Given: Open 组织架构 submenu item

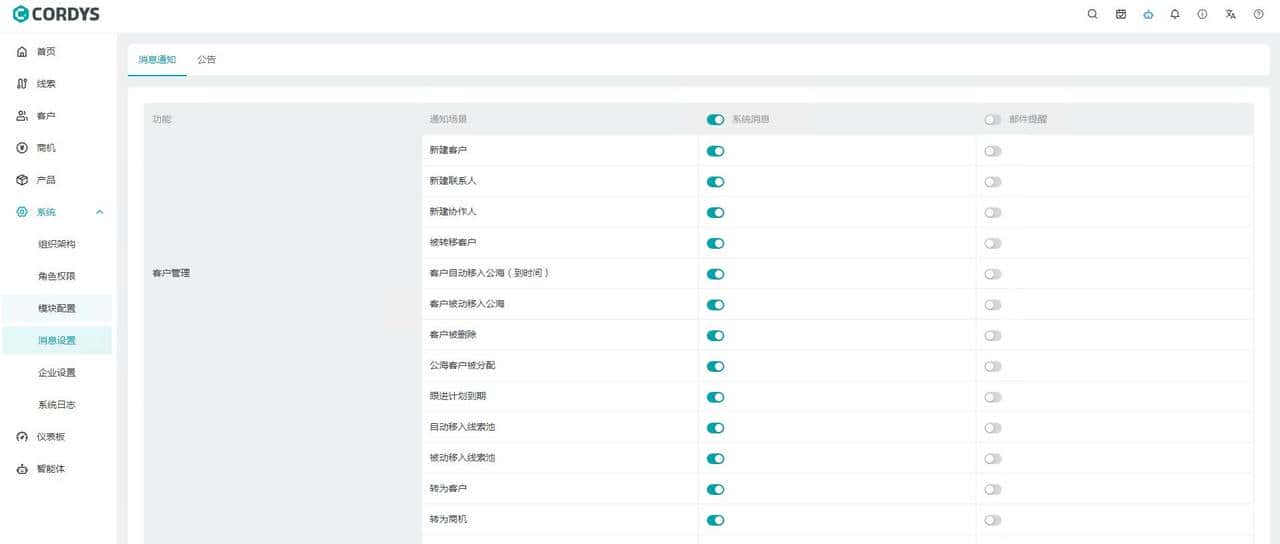Looking at the screenshot, I should click(57, 244).
